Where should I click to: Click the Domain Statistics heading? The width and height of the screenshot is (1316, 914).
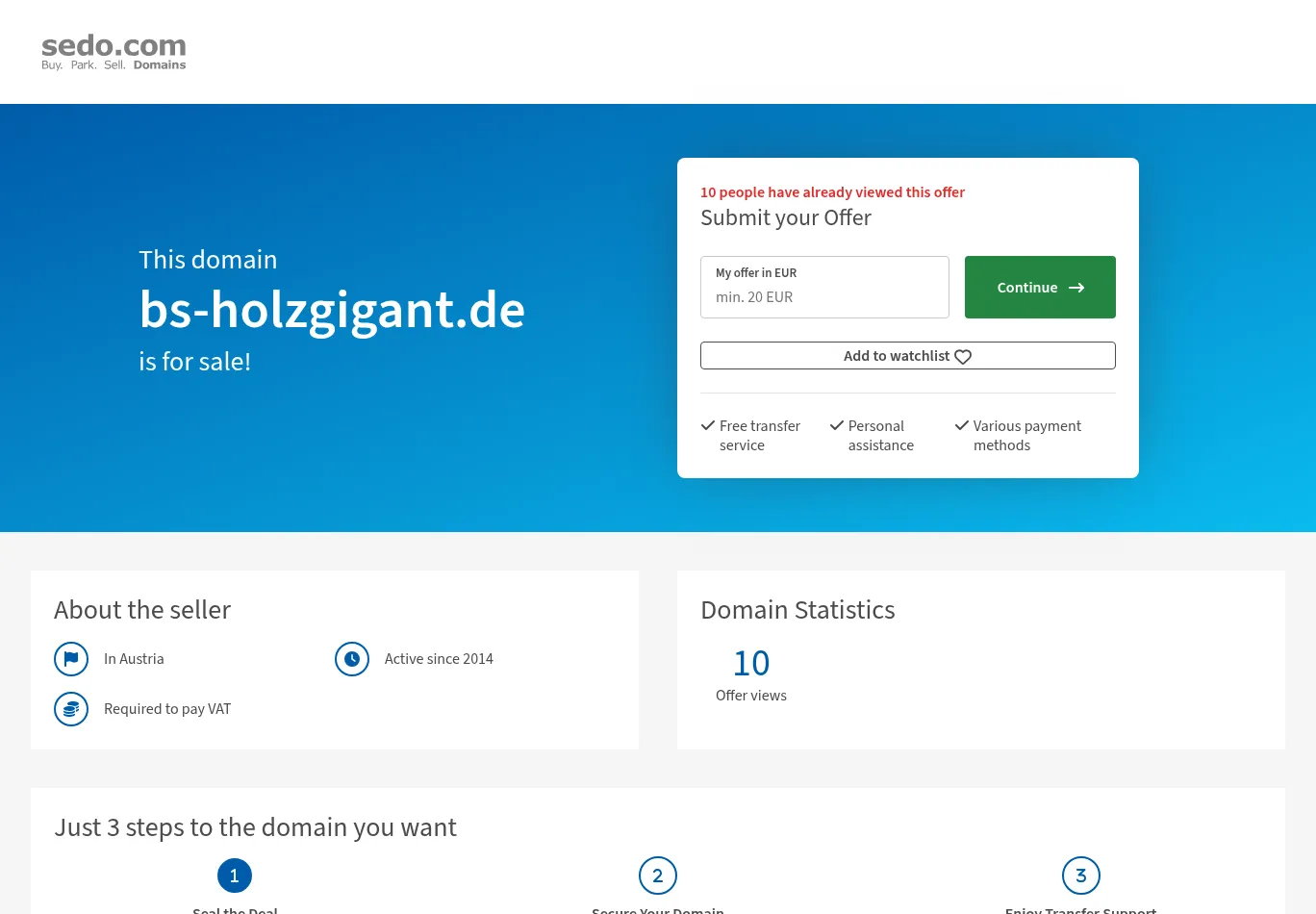point(797,610)
